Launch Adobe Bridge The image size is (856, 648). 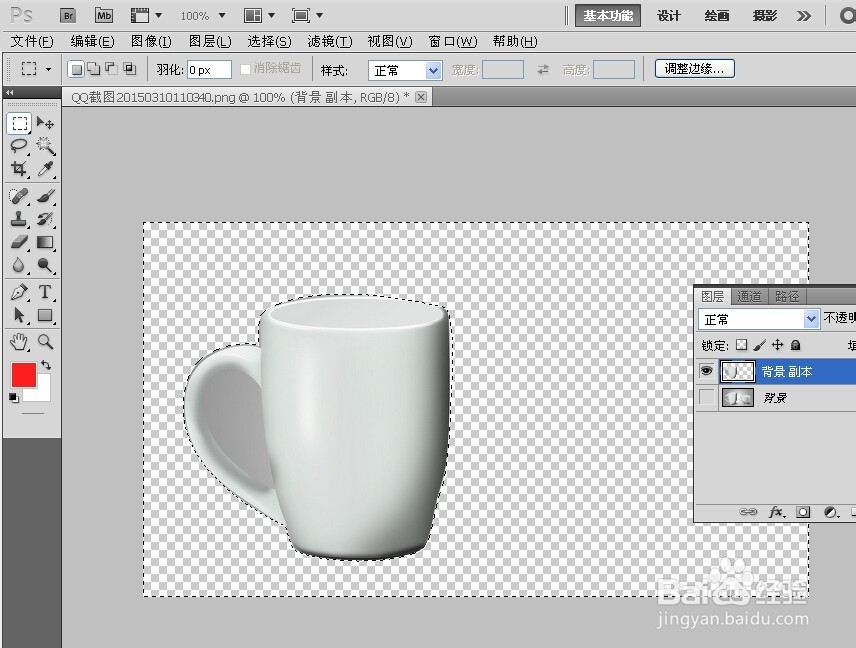pos(68,16)
